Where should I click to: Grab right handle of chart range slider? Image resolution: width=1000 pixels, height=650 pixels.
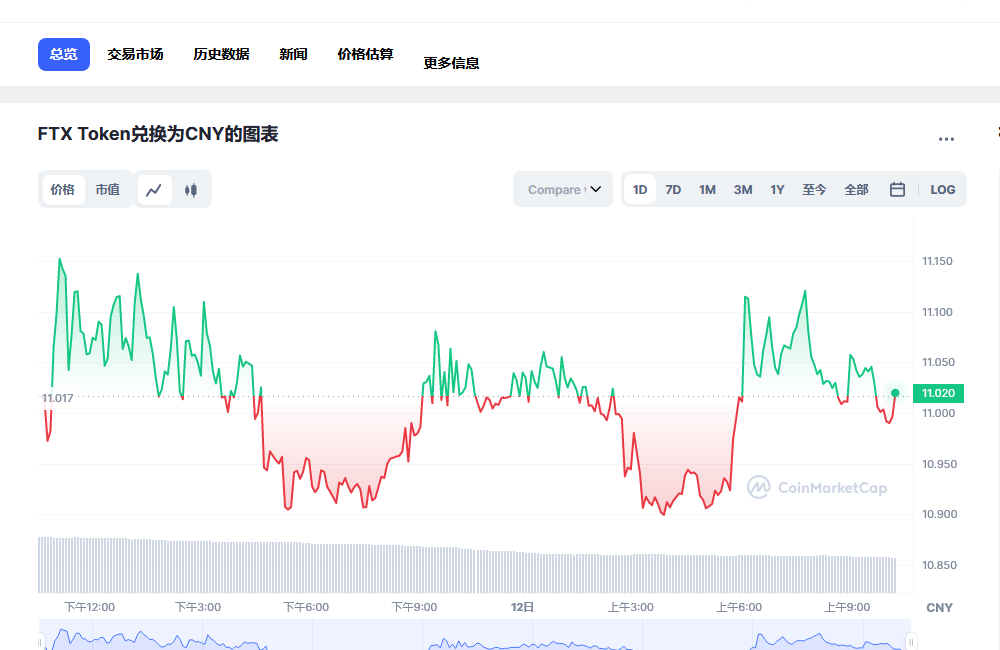[911, 641]
